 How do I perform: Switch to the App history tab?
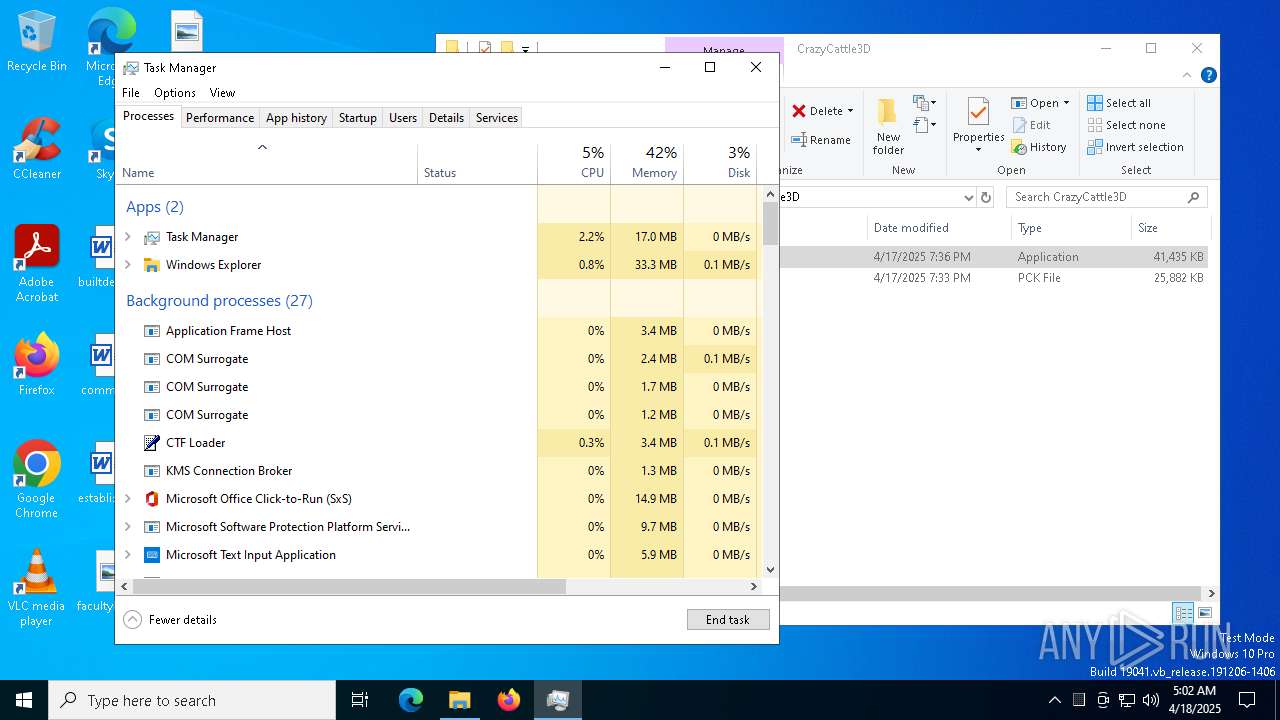(x=296, y=118)
